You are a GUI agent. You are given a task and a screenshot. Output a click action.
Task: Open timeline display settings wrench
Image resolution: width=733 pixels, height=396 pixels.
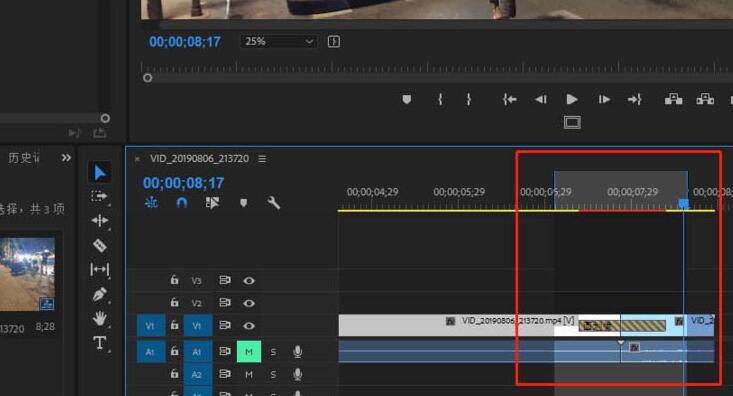coord(273,202)
